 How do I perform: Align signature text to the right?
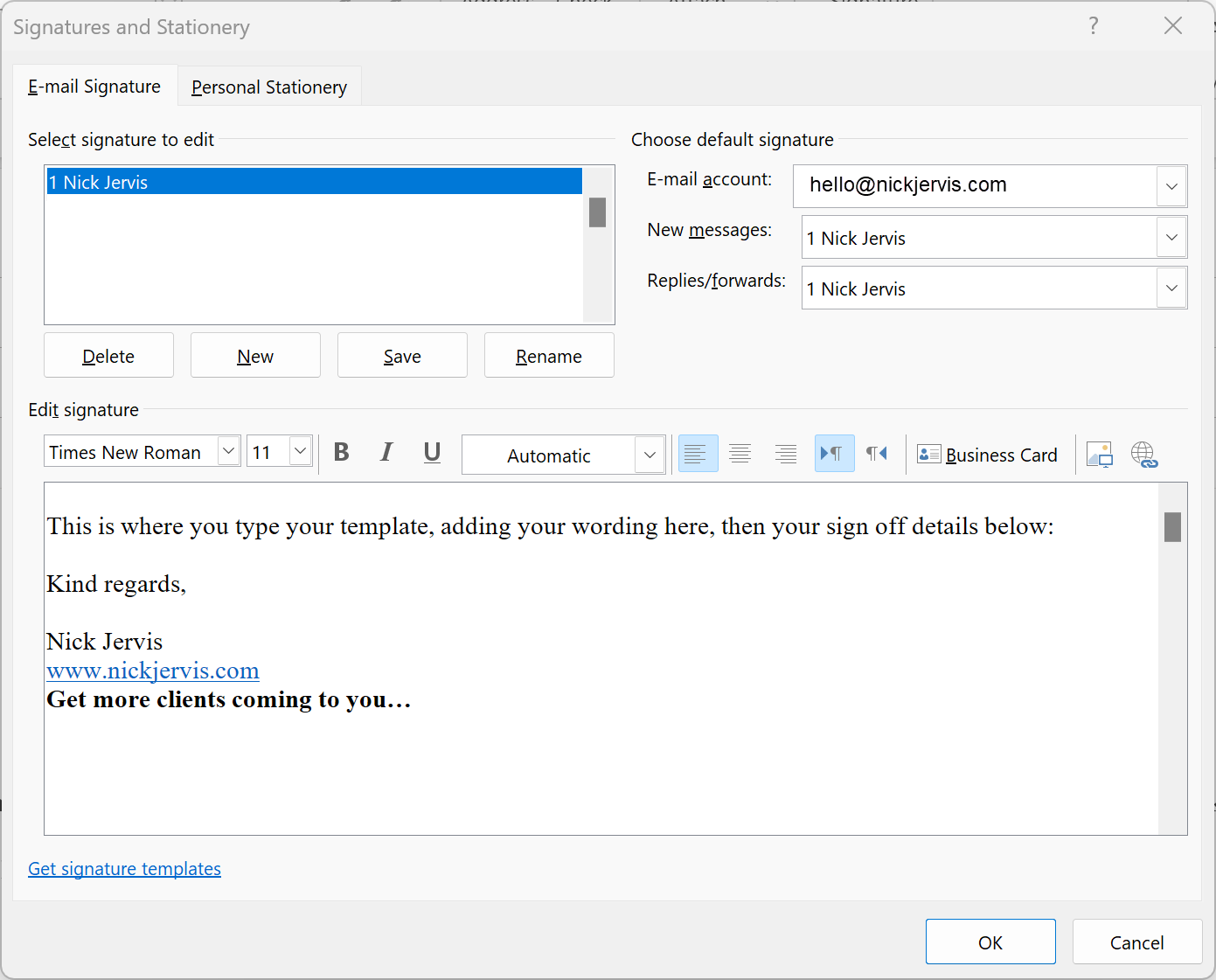[x=785, y=453]
